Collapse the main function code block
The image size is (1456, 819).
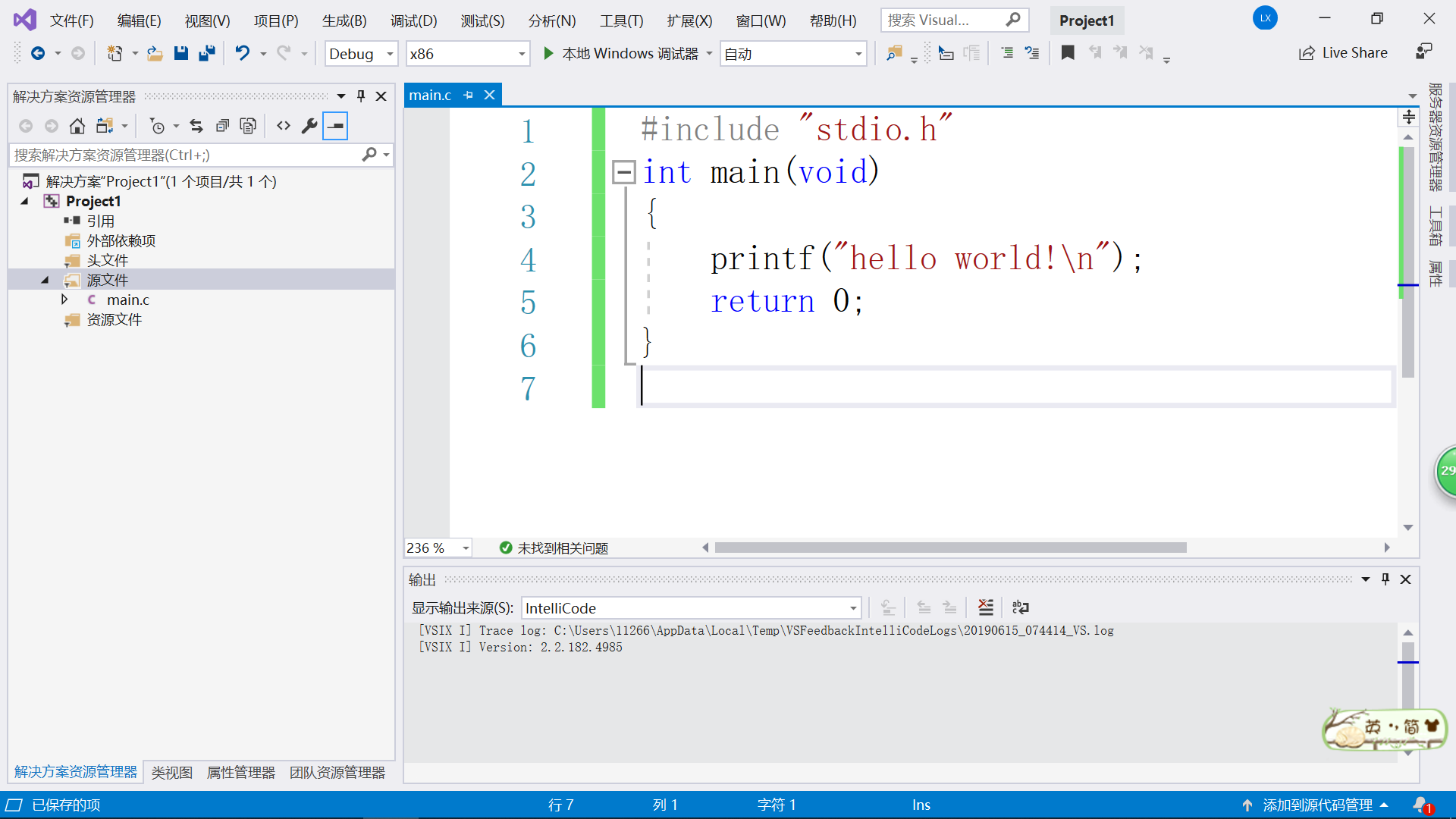623,172
